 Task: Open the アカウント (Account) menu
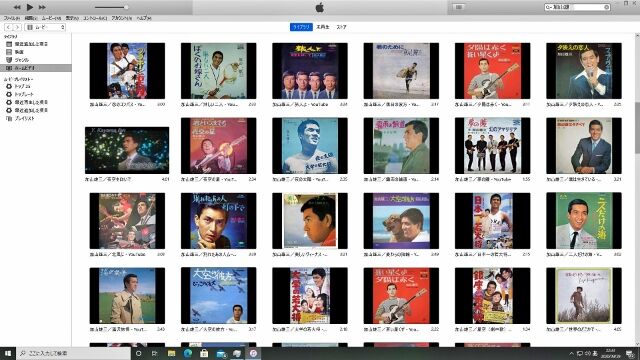(122, 18)
